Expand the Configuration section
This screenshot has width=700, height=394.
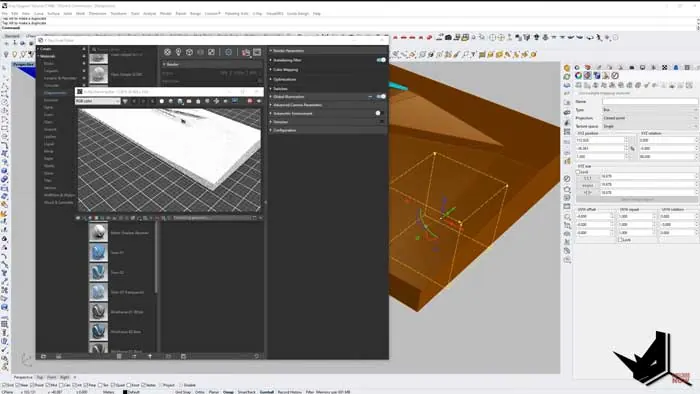[284, 130]
